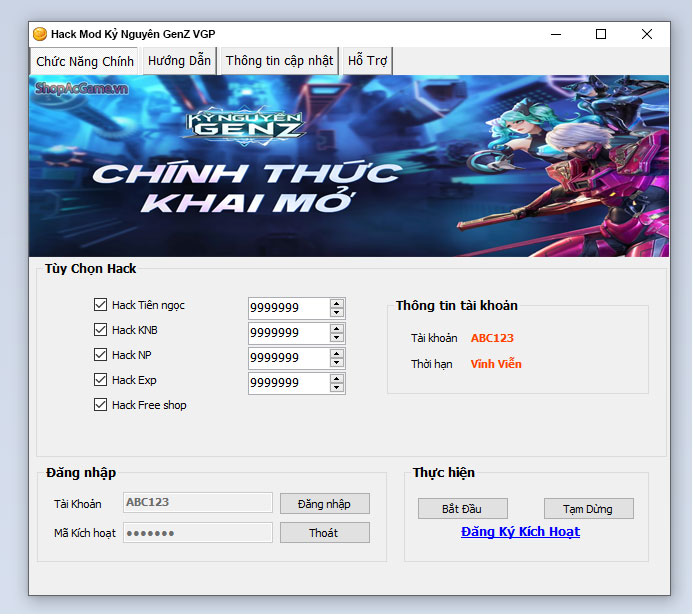Switch to Chức Năng Chính tab

[85, 61]
